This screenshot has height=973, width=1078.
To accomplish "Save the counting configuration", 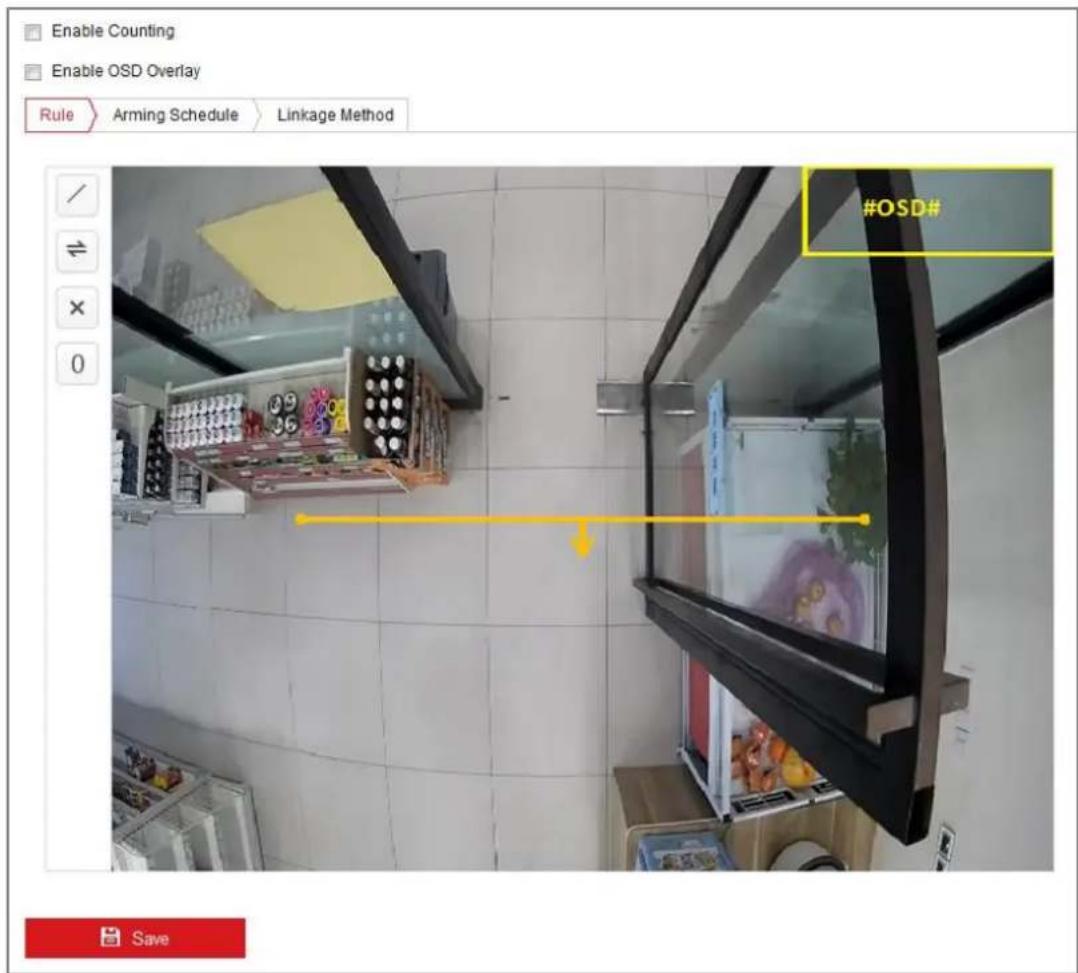I will (x=135, y=938).
